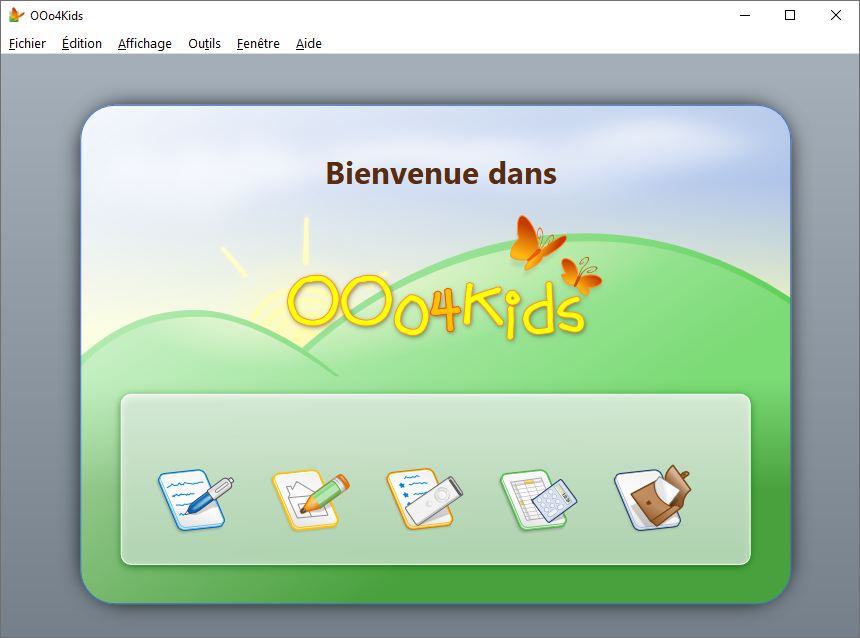Click the yellow OOo4Kids logo
Viewport: 860px width, 638px height.
435,305
